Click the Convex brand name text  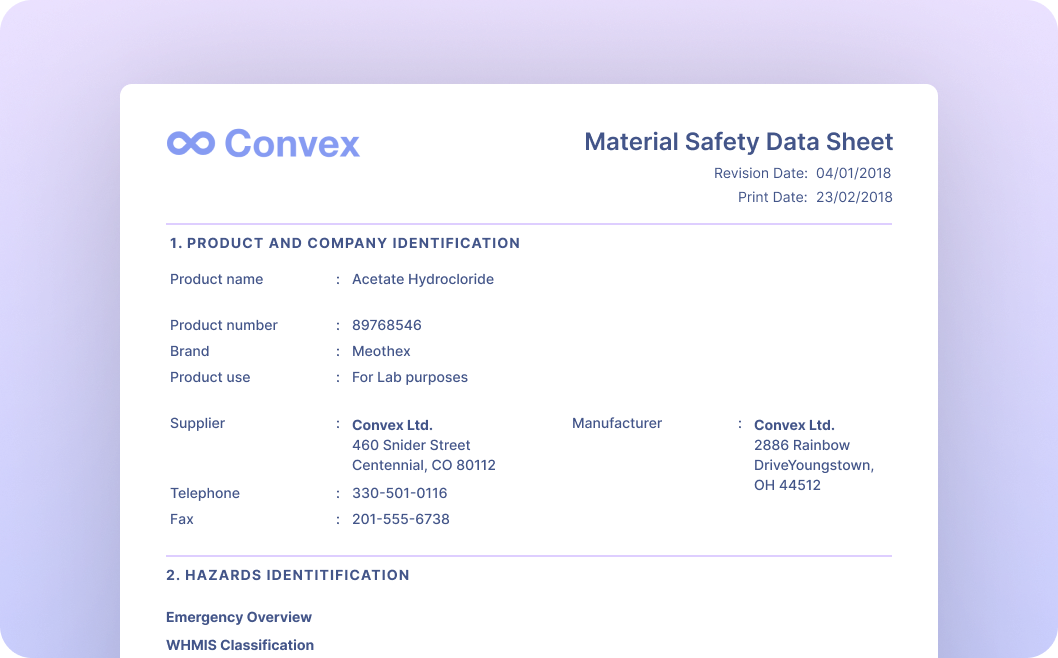pyautogui.click(x=291, y=143)
